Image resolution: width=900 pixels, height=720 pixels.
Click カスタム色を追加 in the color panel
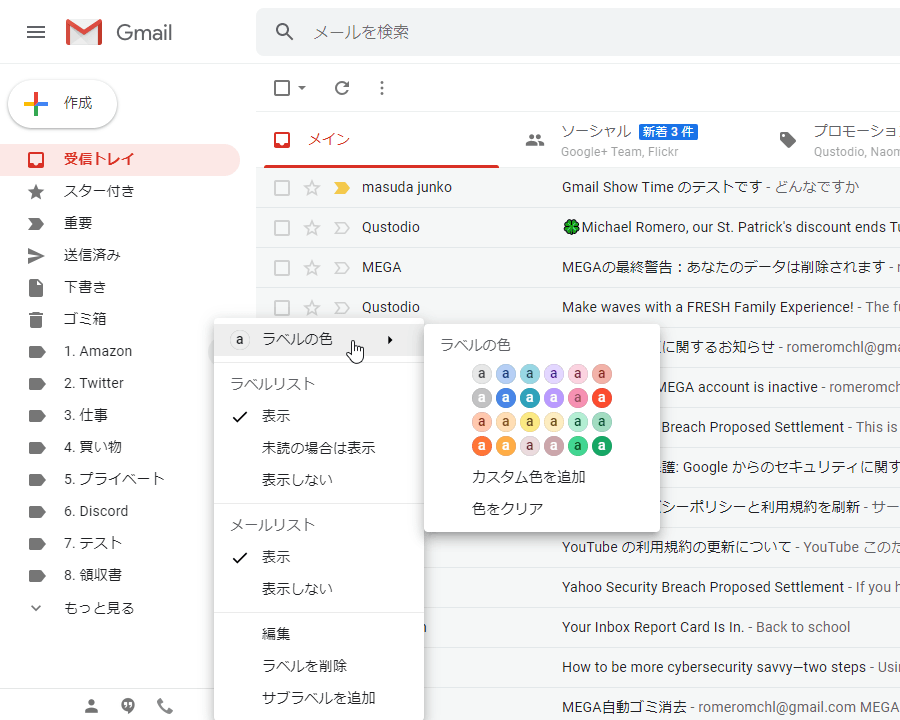[x=529, y=477]
